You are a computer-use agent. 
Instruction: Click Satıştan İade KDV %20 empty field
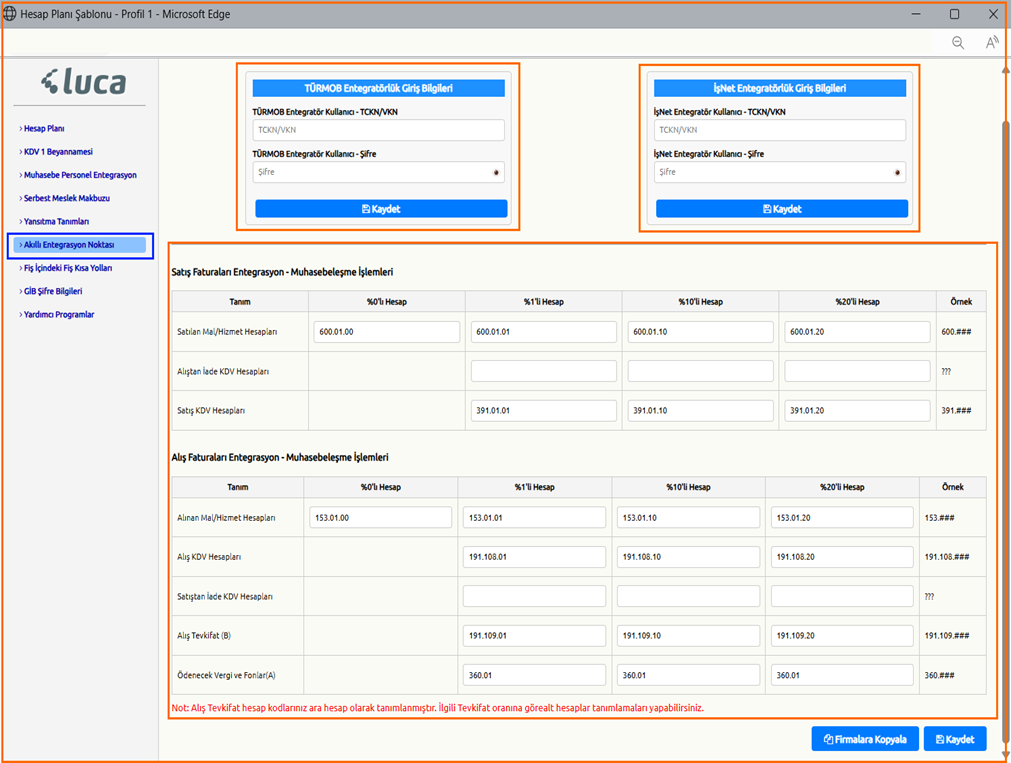click(x=842, y=596)
